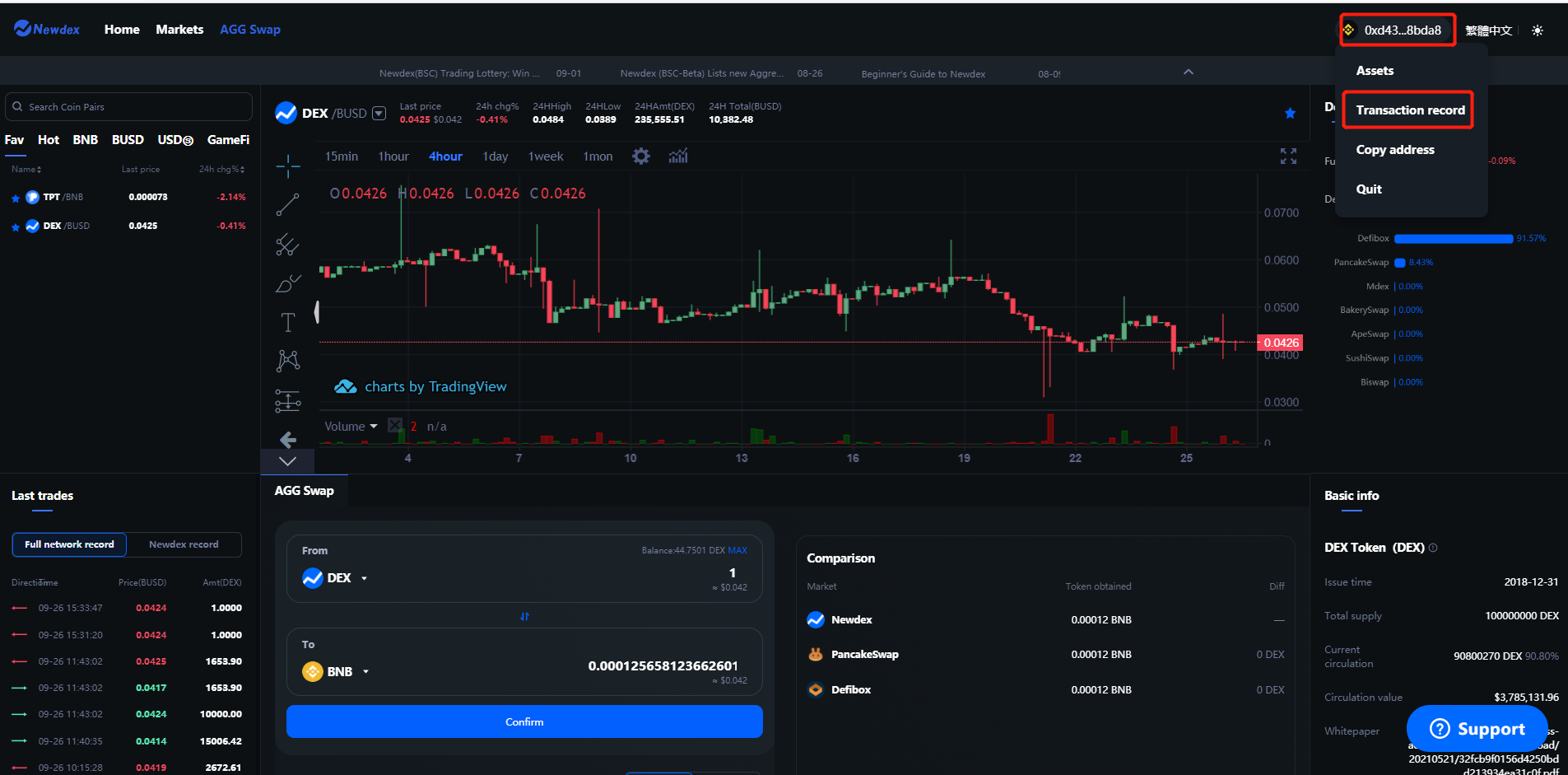Open the GameFi pairs tab
The image size is (1568, 775).
point(228,140)
